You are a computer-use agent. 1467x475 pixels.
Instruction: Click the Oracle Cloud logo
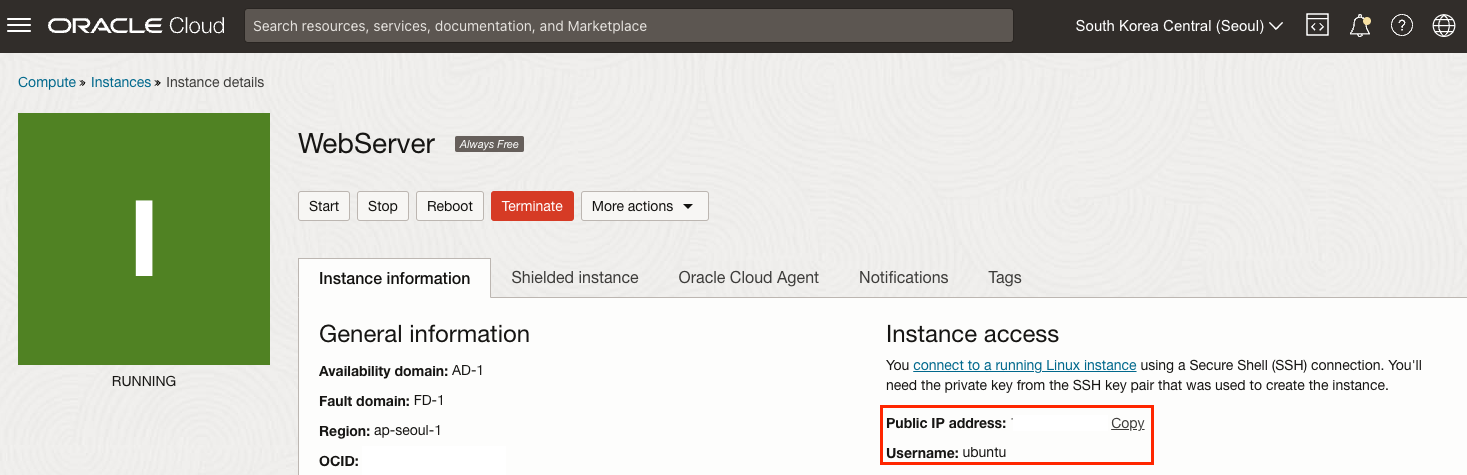136,26
